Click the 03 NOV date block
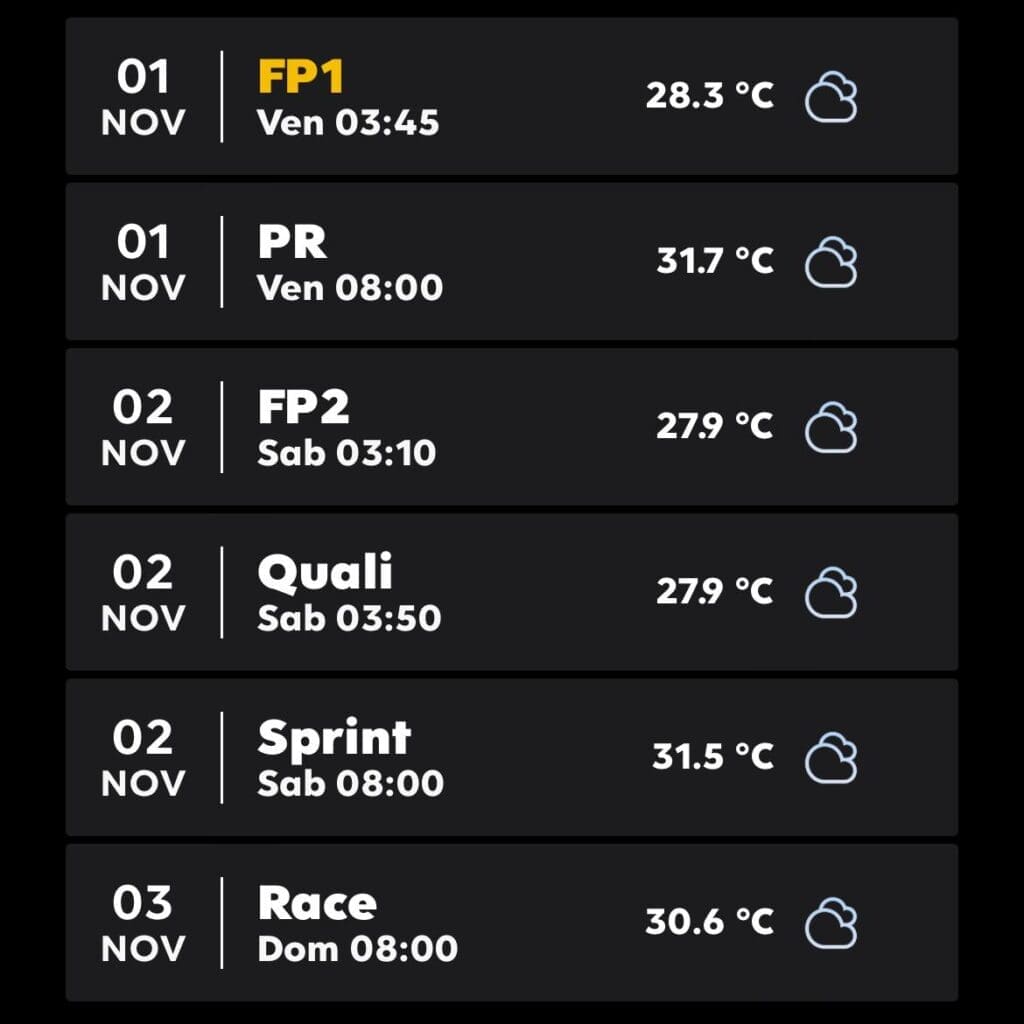The image size is (1024, 1024). click(143, 923)
